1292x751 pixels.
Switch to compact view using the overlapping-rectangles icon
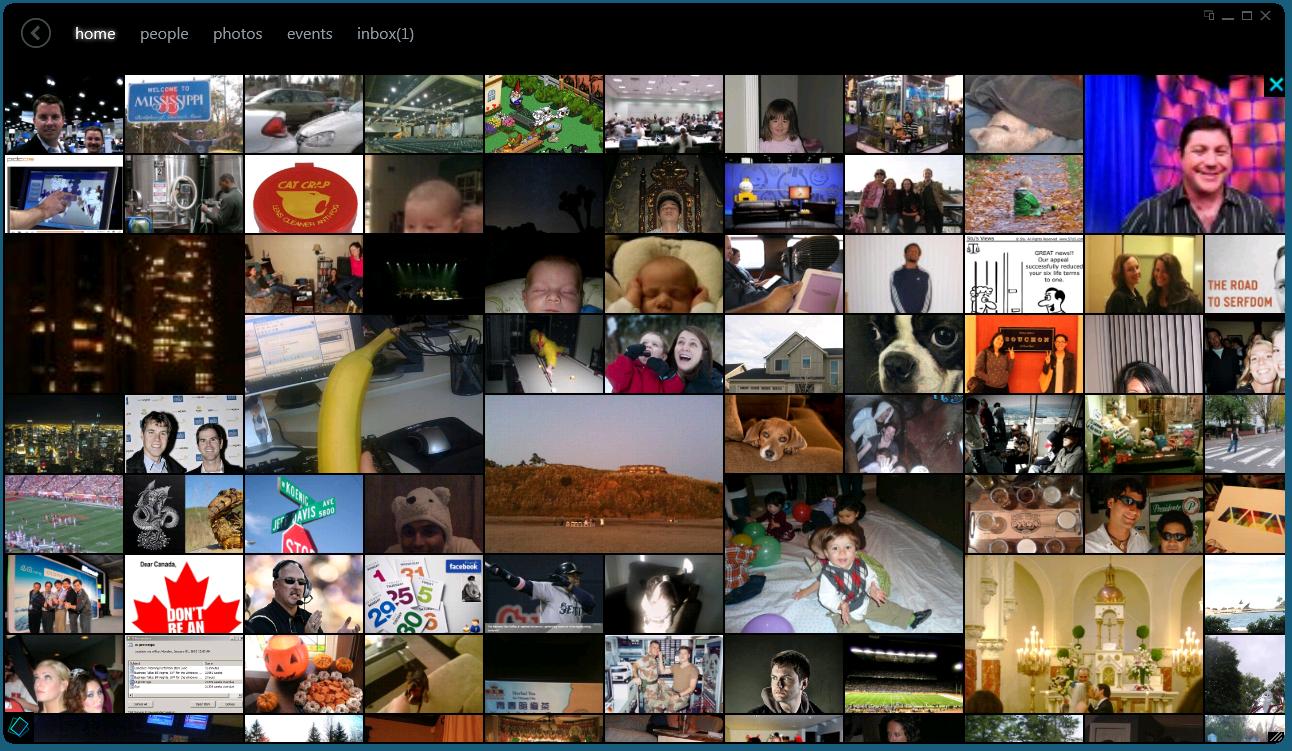[x=1209, y=16]
